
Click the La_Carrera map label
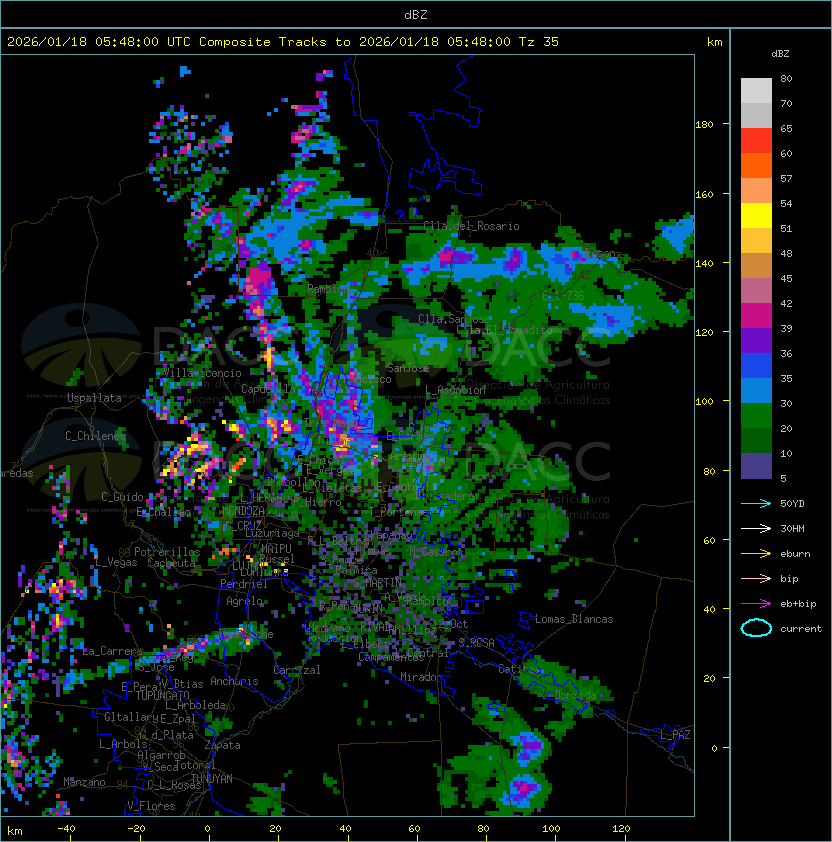pos(112,651)
